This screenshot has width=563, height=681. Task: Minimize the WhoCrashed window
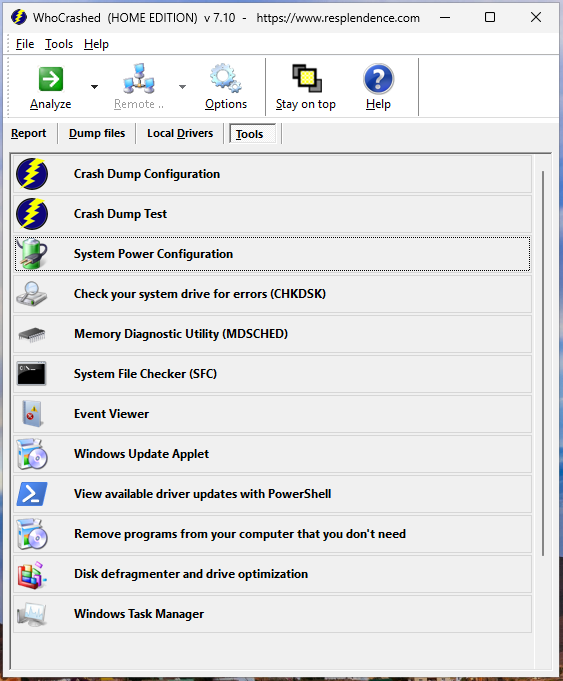pyautogui.click(x=445, y=17)
